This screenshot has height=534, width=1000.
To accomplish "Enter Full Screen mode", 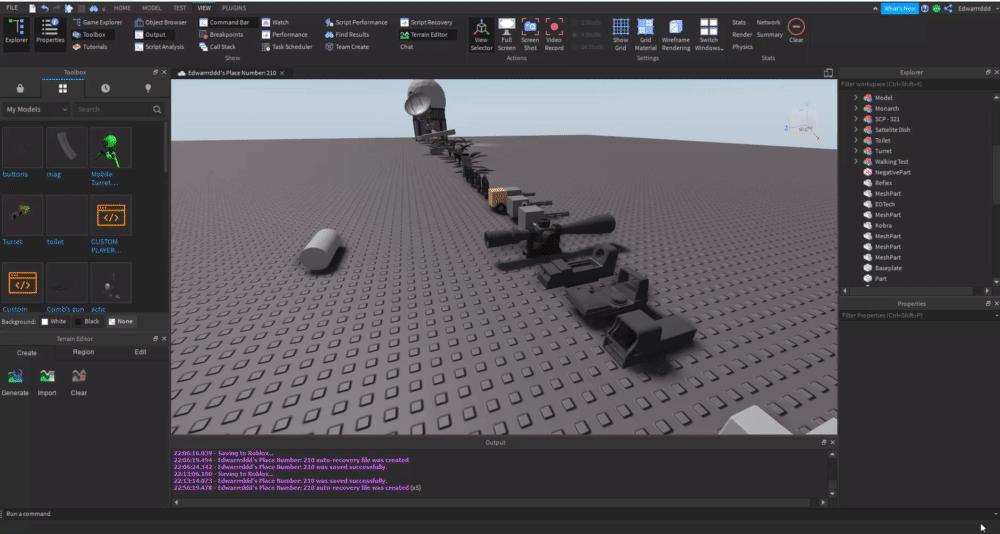I will (506, 34).
